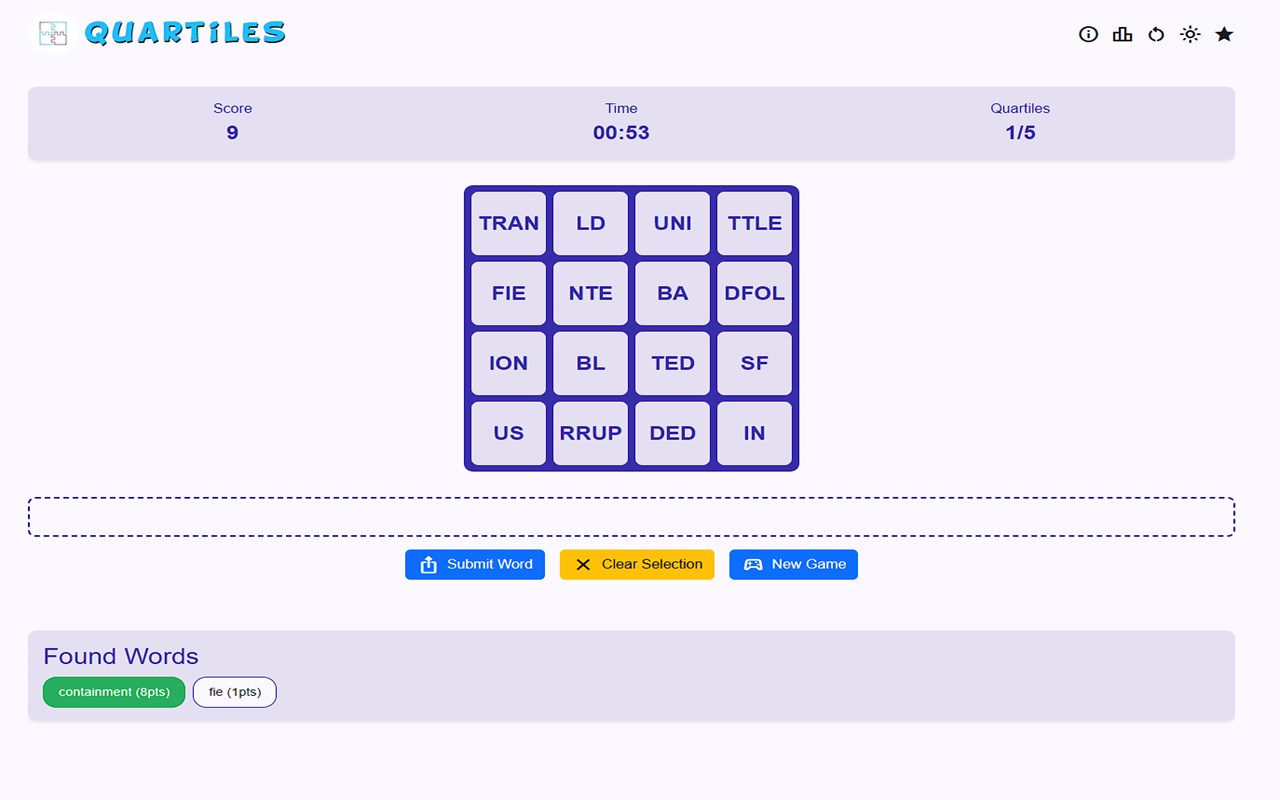Screen dimensions: 1280x800
Task: Click the dashed word selection area
Action: pos(631,517)
